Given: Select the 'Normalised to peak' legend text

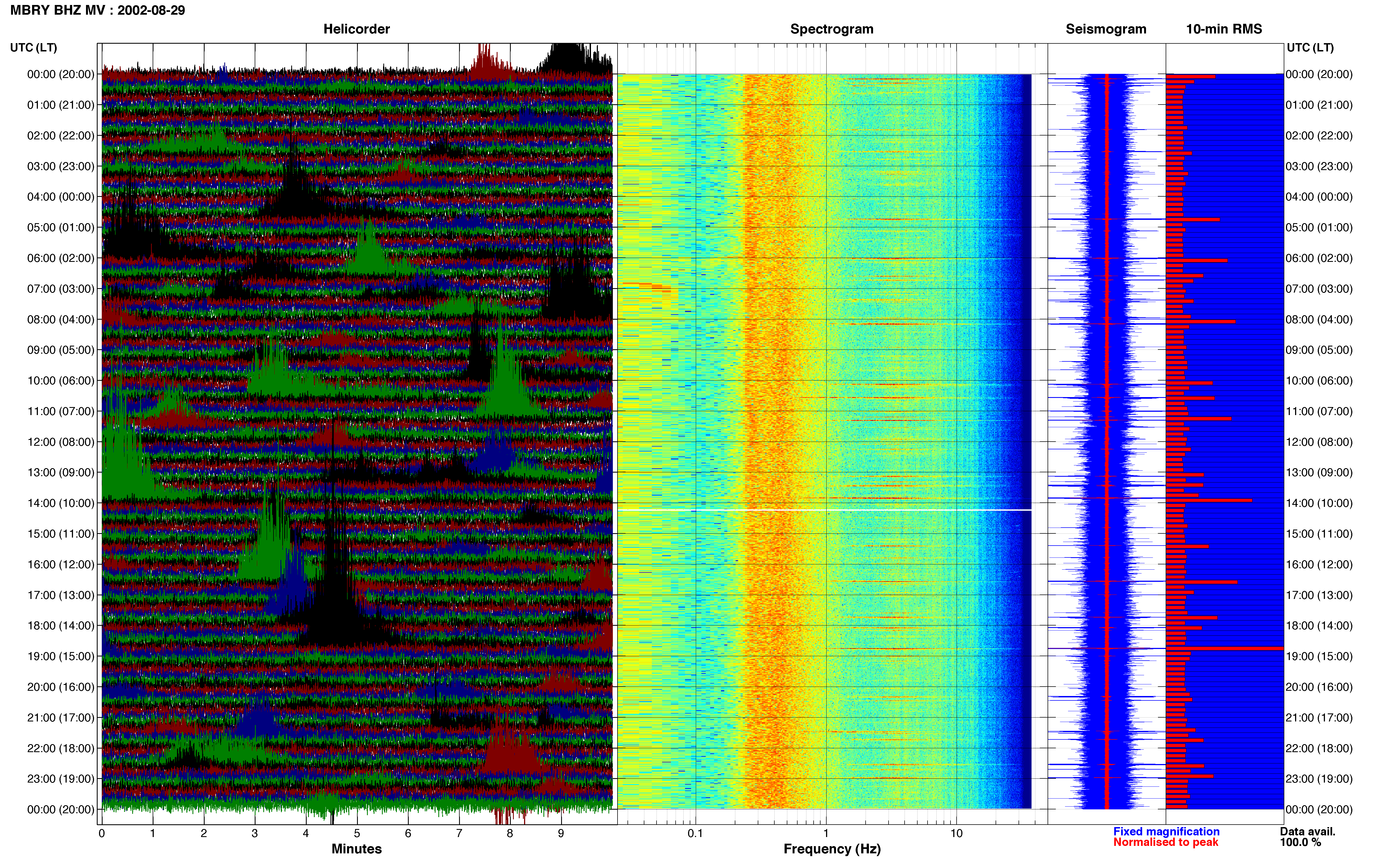Looking at the screenshot, I should [x=1165, y=842].
